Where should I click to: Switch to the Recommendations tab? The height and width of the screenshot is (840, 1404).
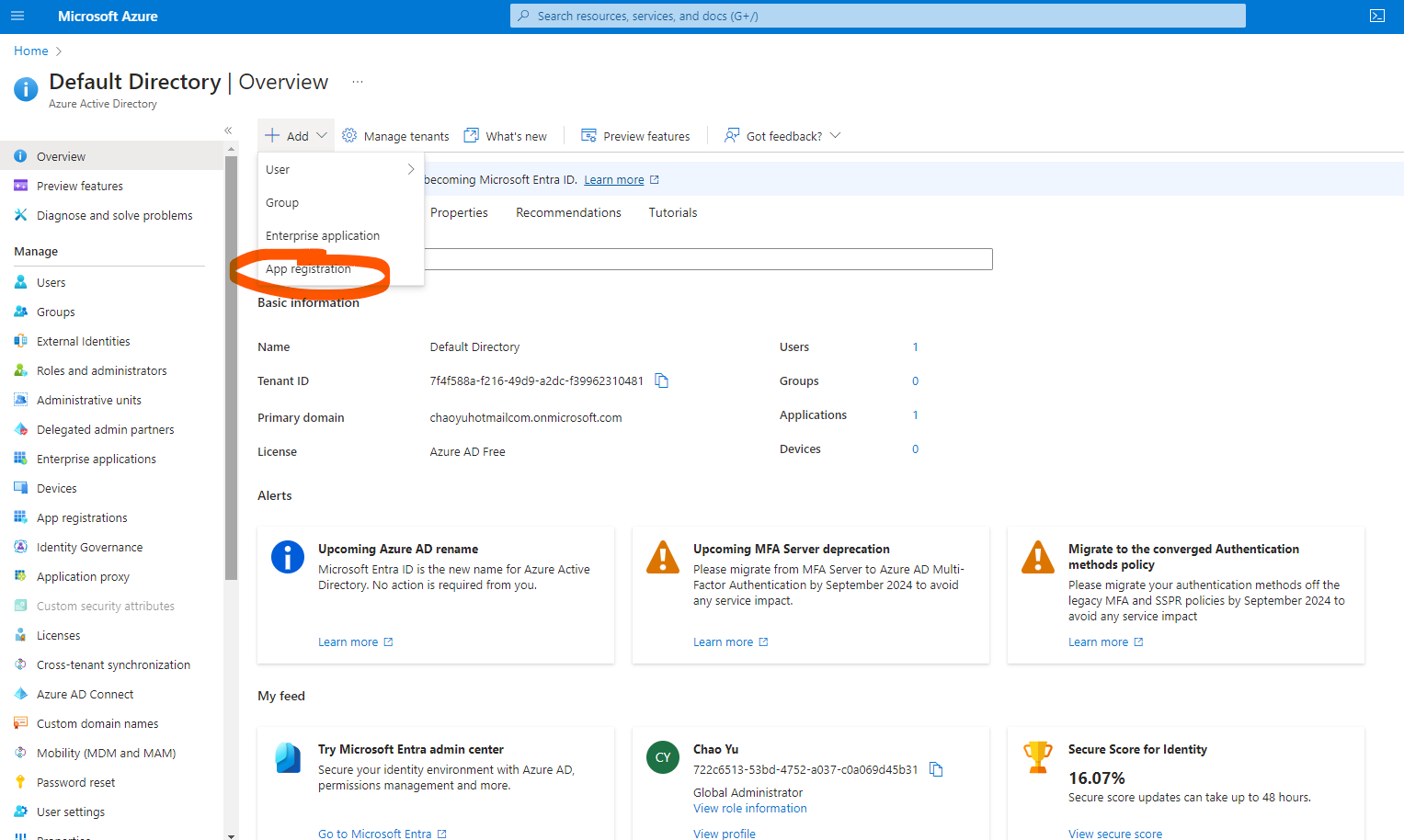tap(568, 212)
